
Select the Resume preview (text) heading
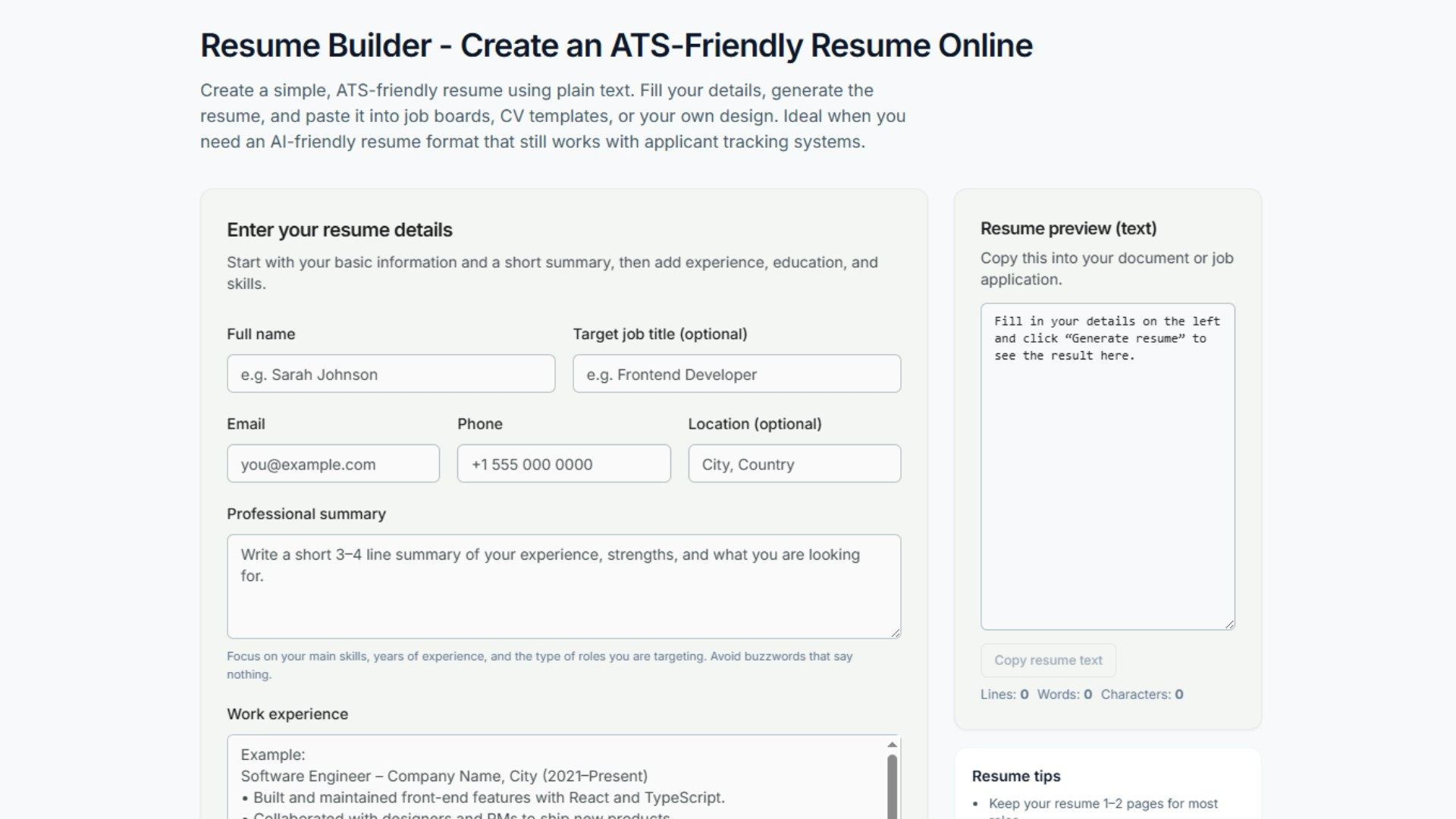(1068, 227)
